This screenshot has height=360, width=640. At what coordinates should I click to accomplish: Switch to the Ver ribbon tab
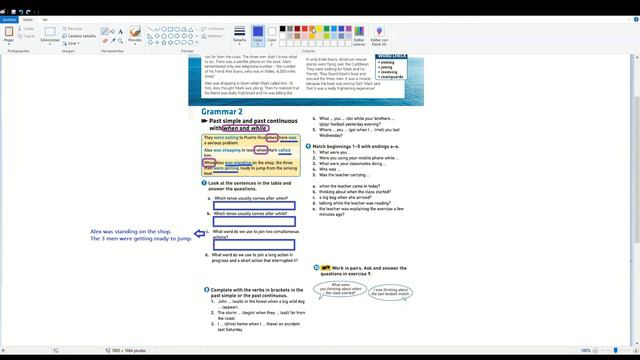(x=45, y=20)
